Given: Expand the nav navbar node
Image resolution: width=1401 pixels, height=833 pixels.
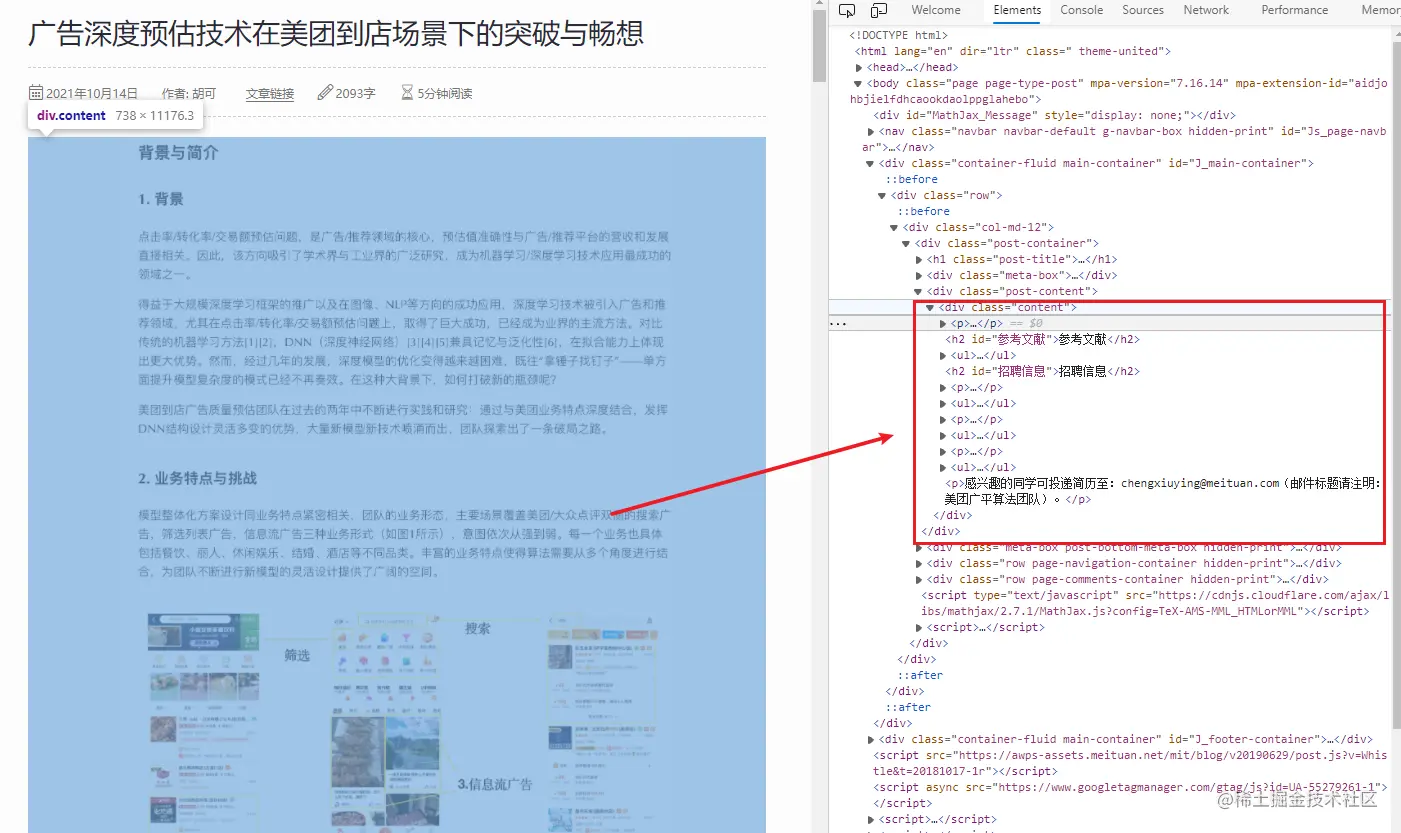Looking at the screenshot, I should point(870,131).
